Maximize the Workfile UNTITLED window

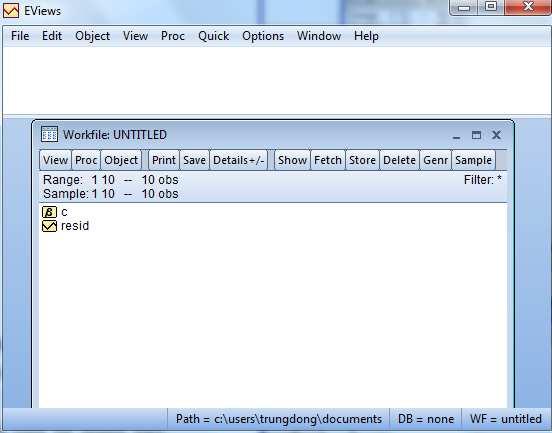476,135
